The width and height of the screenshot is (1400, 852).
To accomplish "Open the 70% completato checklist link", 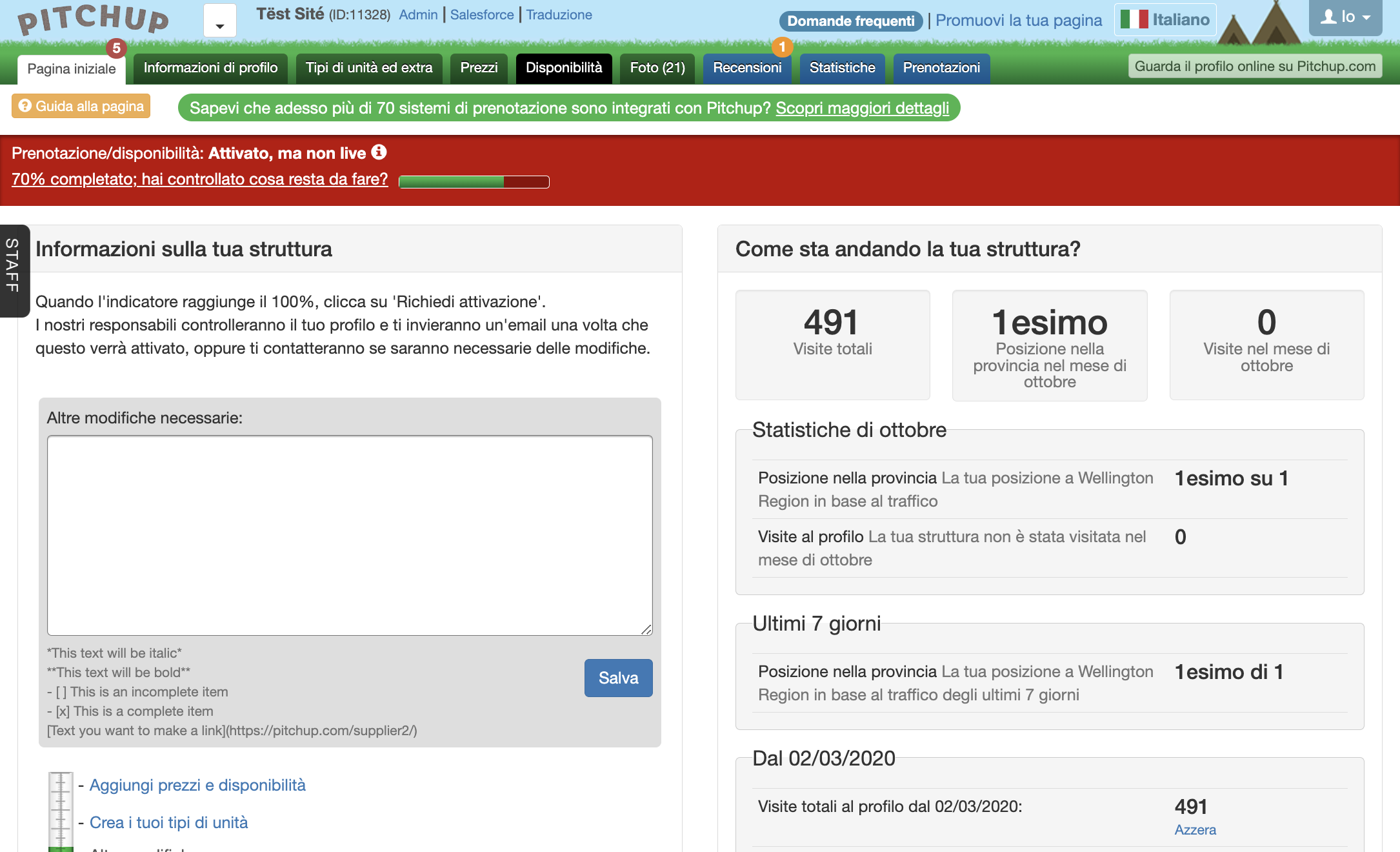I will pos(200,179).
